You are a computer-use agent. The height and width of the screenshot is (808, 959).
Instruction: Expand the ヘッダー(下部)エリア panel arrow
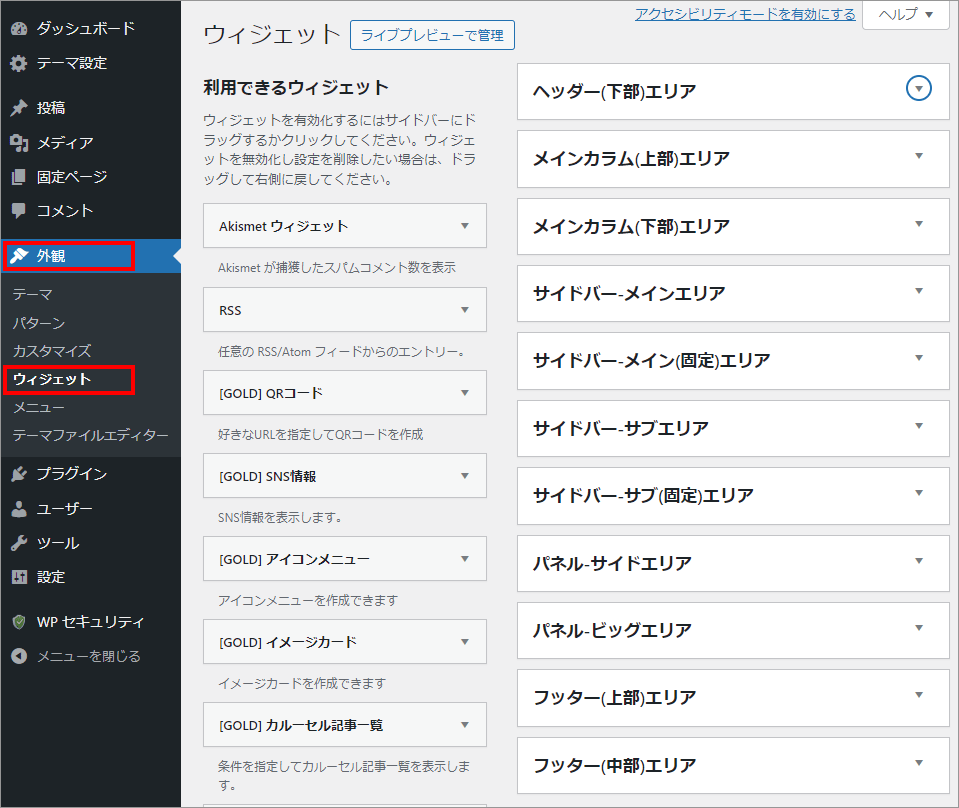pyautogui.click(x=918, y=89)
